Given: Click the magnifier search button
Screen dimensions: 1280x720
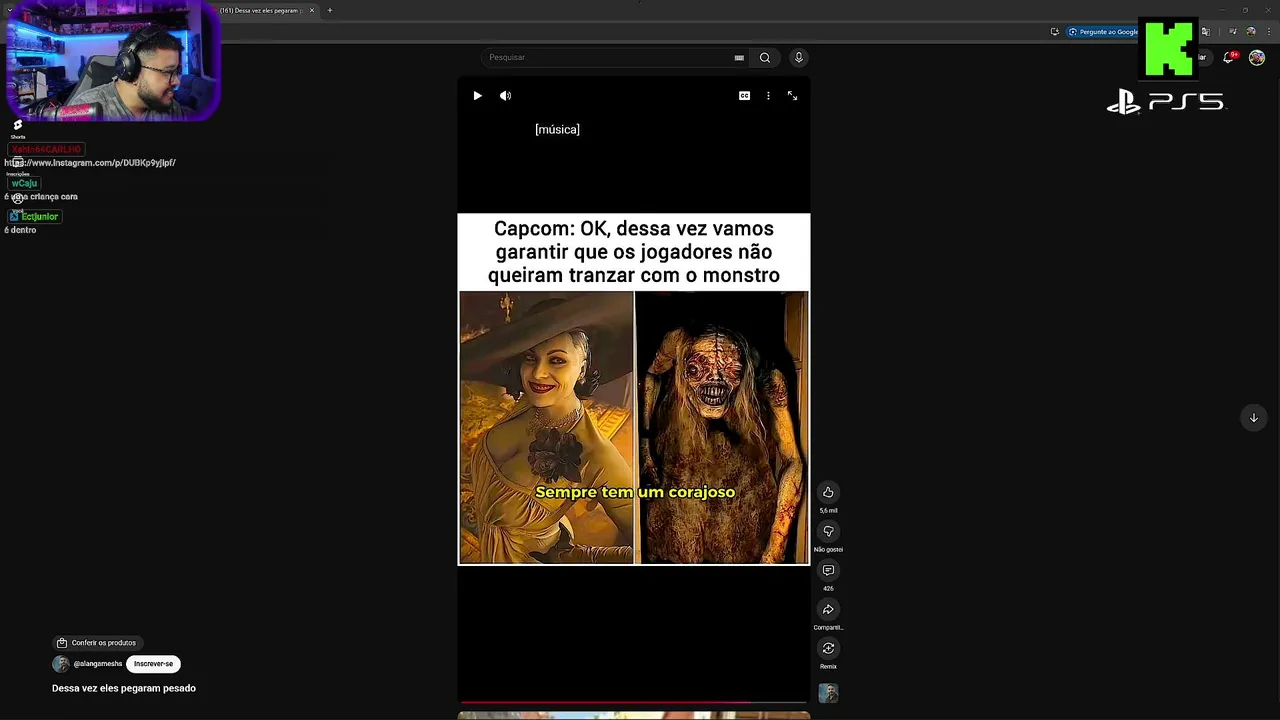Looking at the screenshot, I should (x=765, y=58).
